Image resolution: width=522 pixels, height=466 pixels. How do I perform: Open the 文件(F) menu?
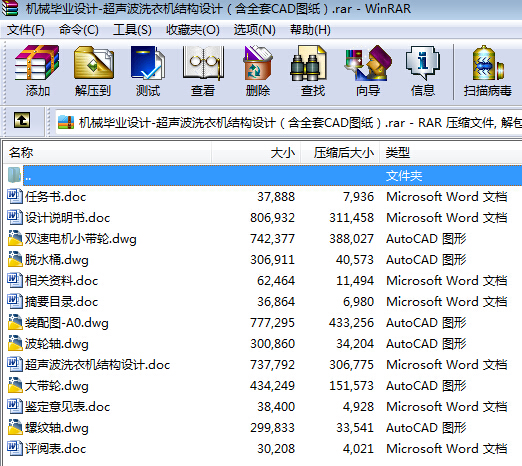(26, 30)
